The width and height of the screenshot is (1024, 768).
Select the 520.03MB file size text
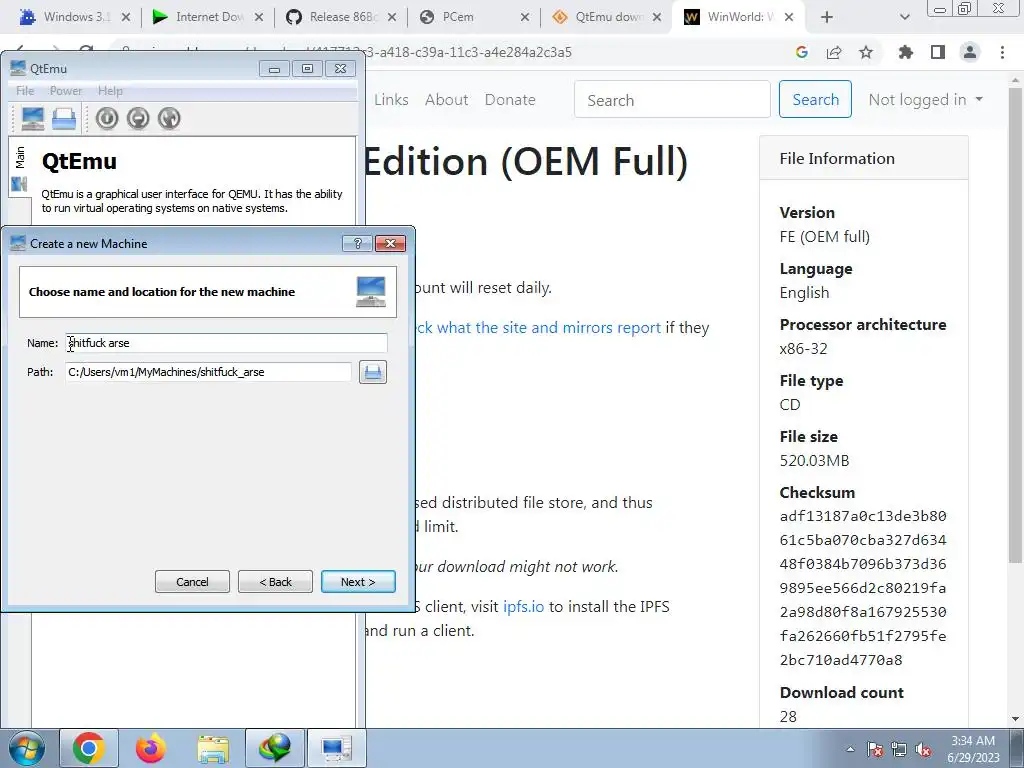pyautogui.click(x=814, y=461)
